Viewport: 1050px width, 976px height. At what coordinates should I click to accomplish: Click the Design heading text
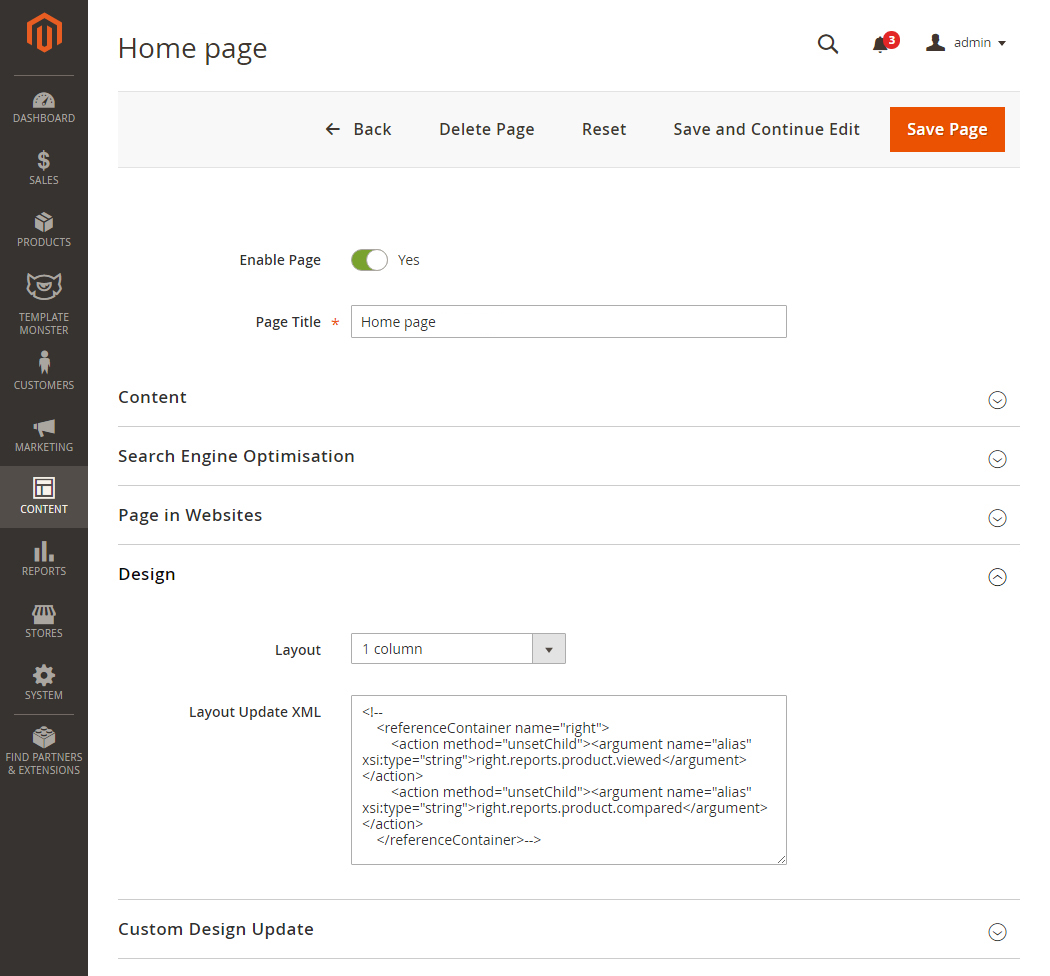point(147,574)
